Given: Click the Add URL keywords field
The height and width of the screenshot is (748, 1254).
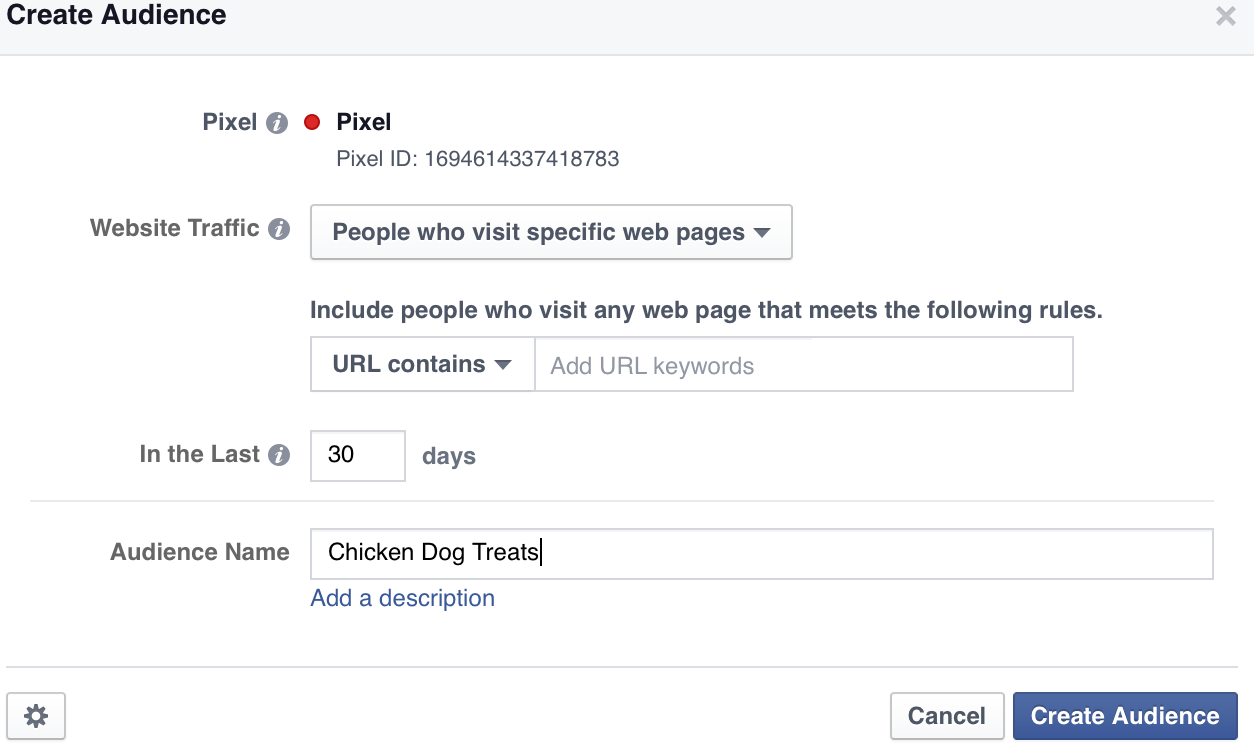Looking at the screenshot, I should 804,364.
